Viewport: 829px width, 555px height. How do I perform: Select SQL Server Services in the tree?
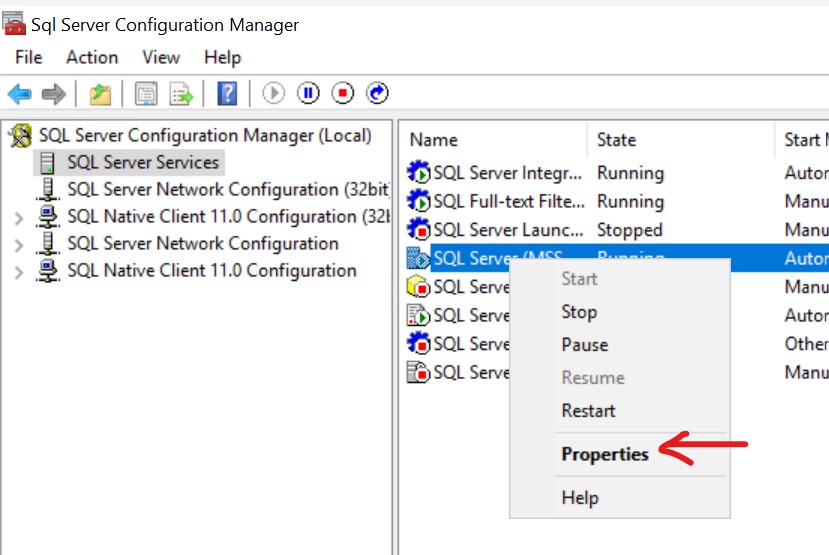tap(143, 162)
